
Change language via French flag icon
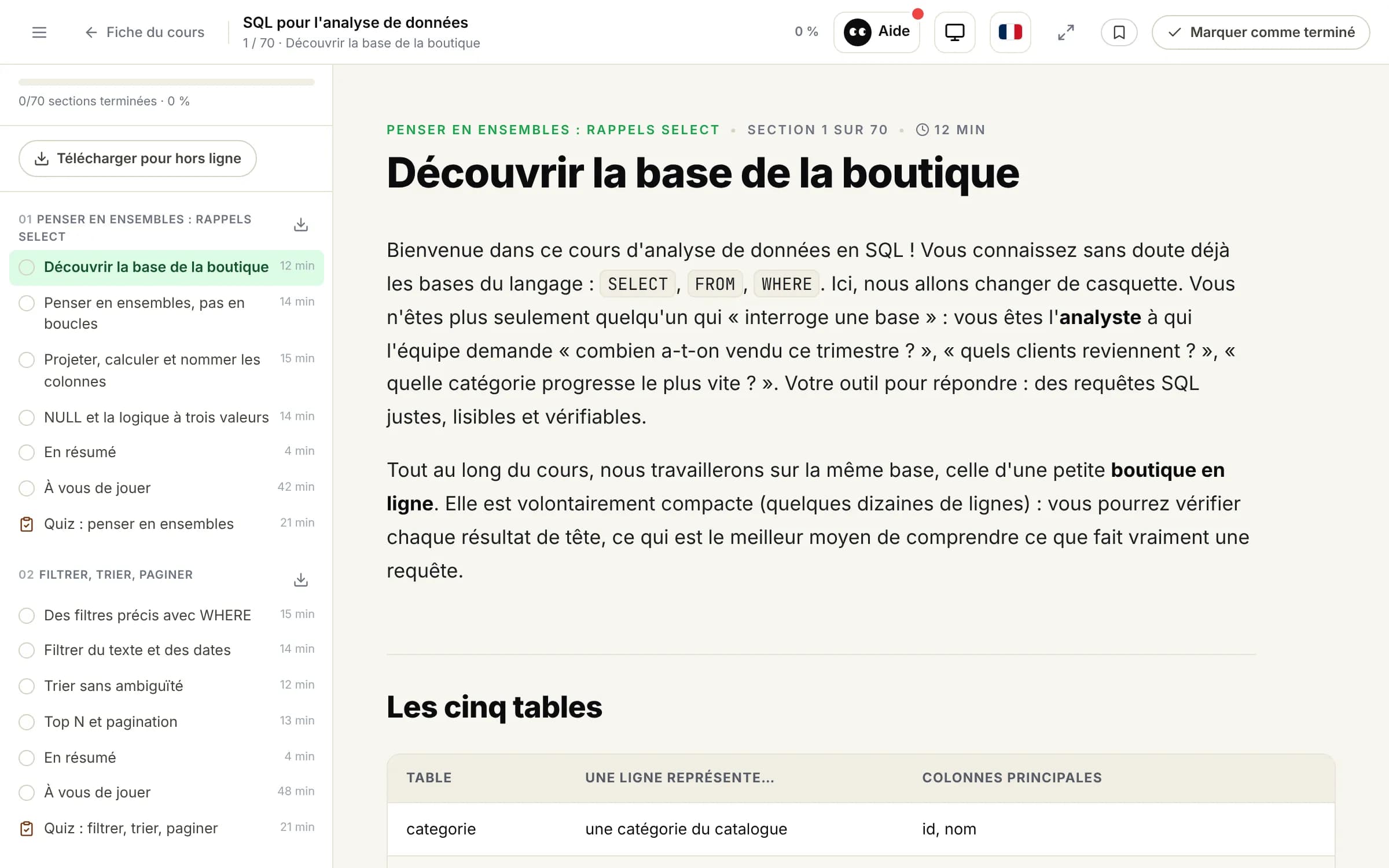(1010, 32)
